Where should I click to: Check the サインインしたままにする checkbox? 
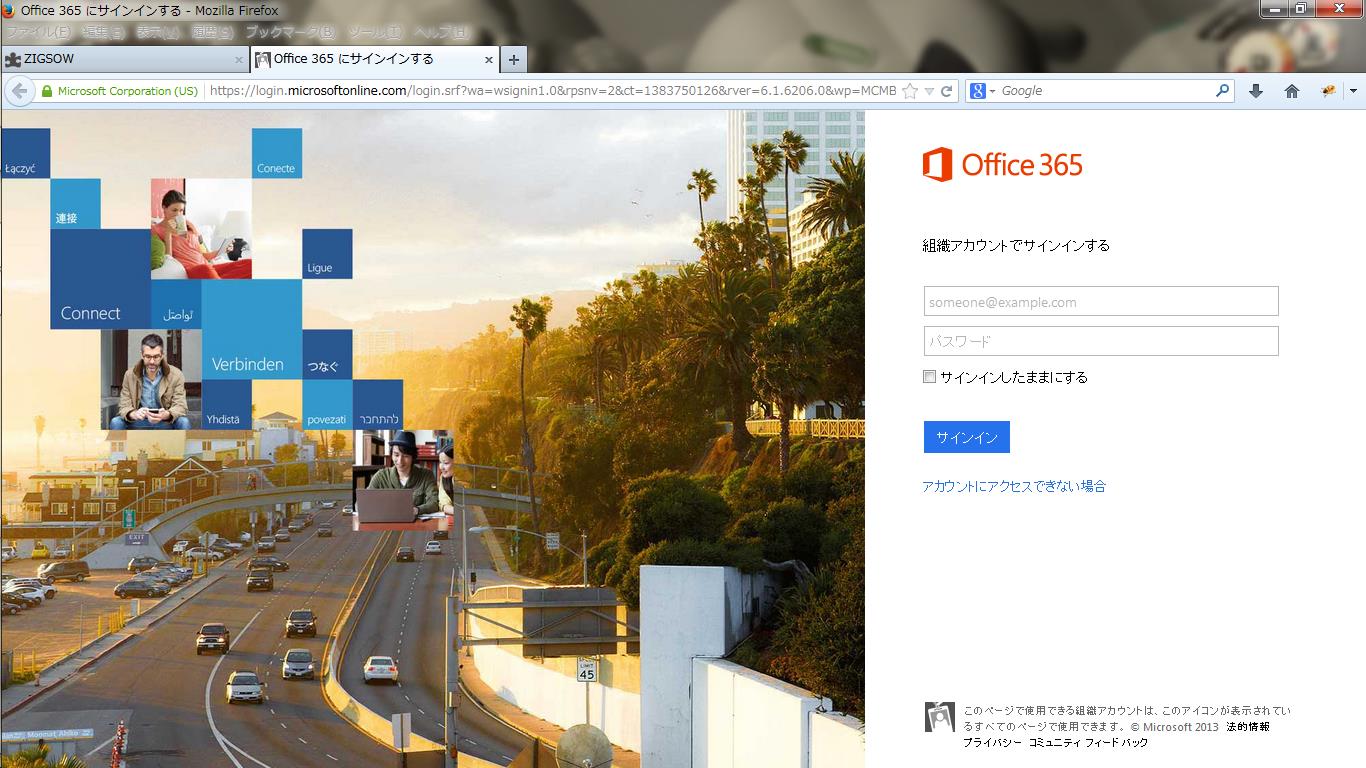930,377
